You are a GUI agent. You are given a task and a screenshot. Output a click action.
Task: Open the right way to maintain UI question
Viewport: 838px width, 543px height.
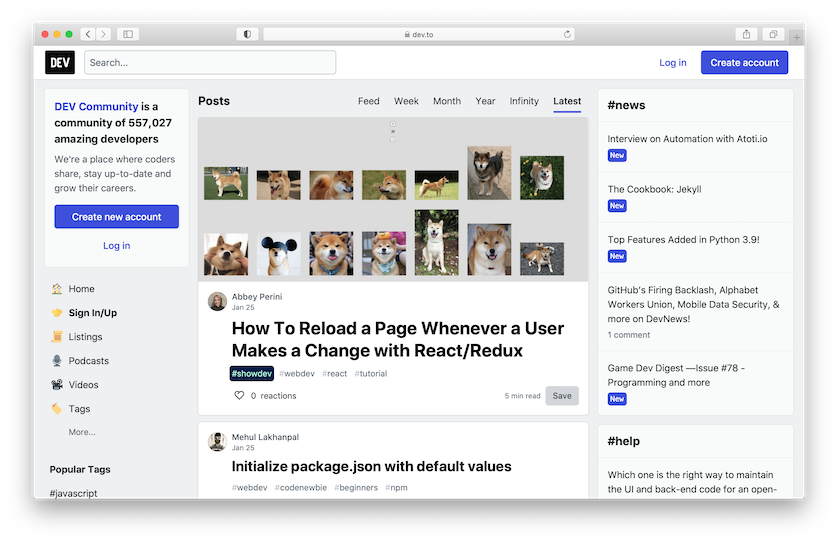click(692, 482)
